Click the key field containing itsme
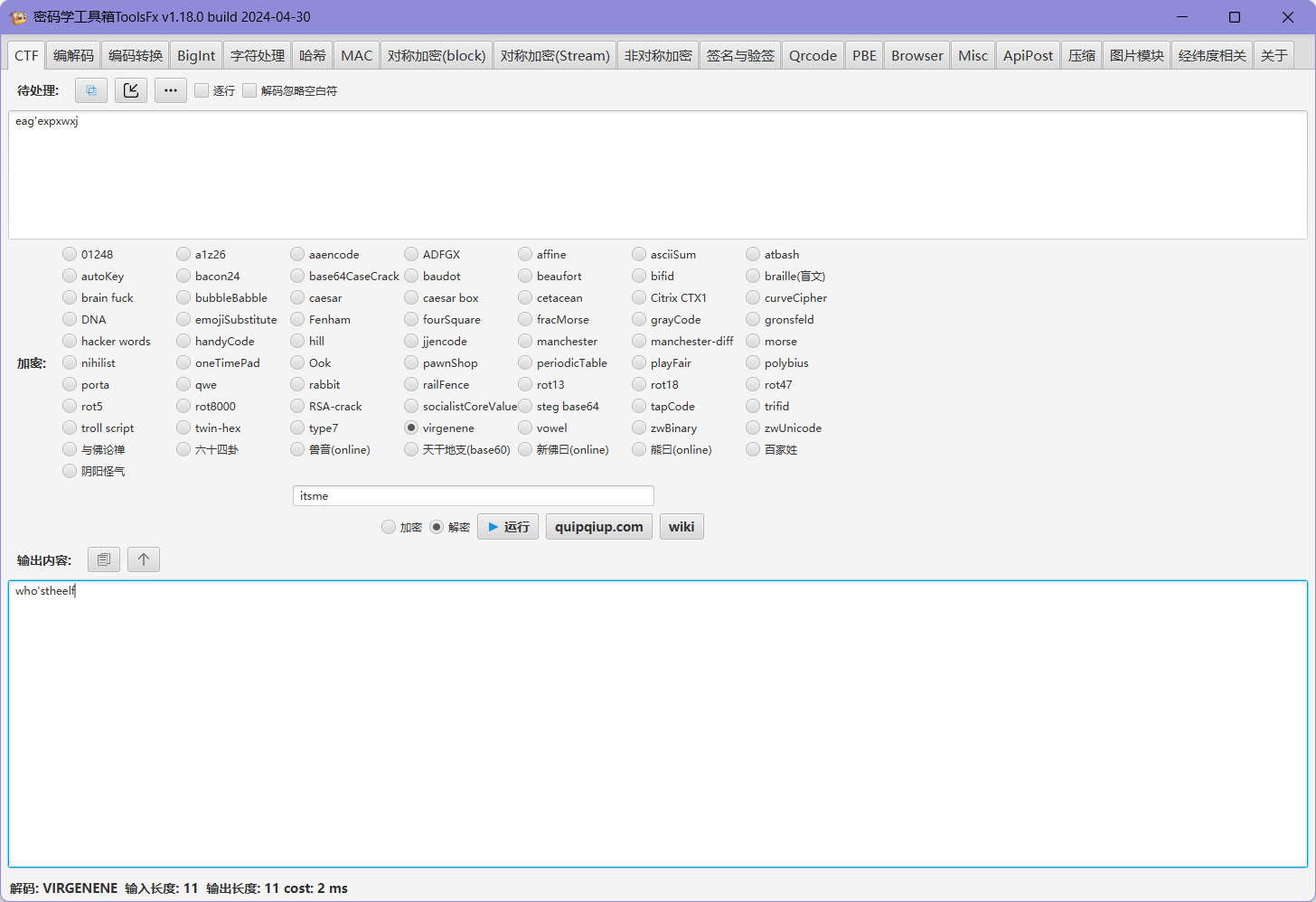This screenshot has height=902, width=1316. pyautogui.click(x=473, y=495)
